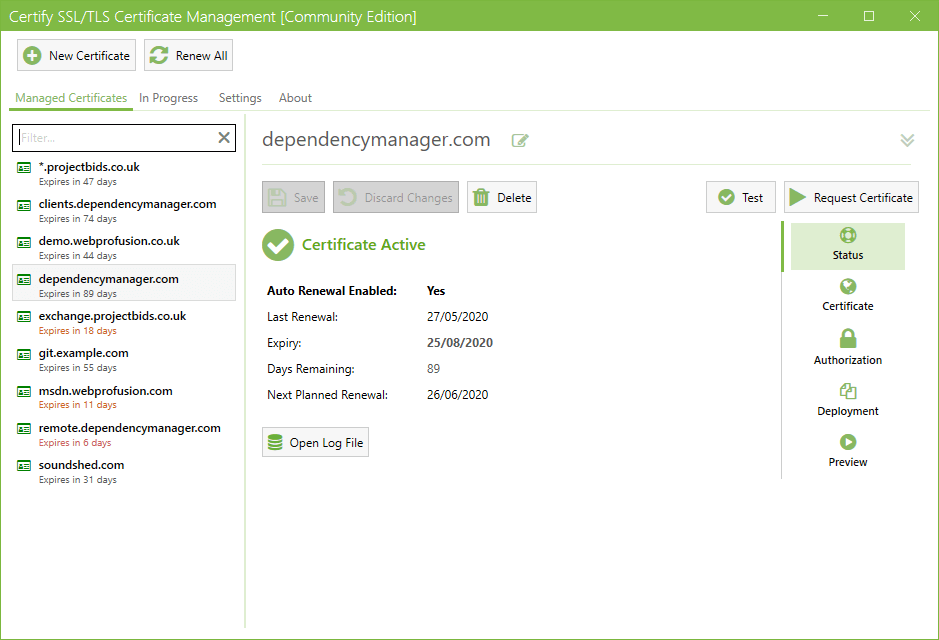Click the Days Remaining value 89
This screenshot has width=939, height=640.
[434, 369]
